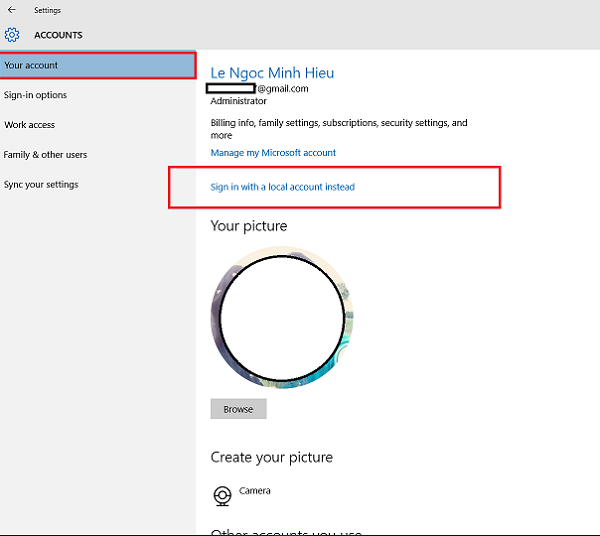Go to Work access settings
This screenshot has width=600, height=536.
coord(30,125)
